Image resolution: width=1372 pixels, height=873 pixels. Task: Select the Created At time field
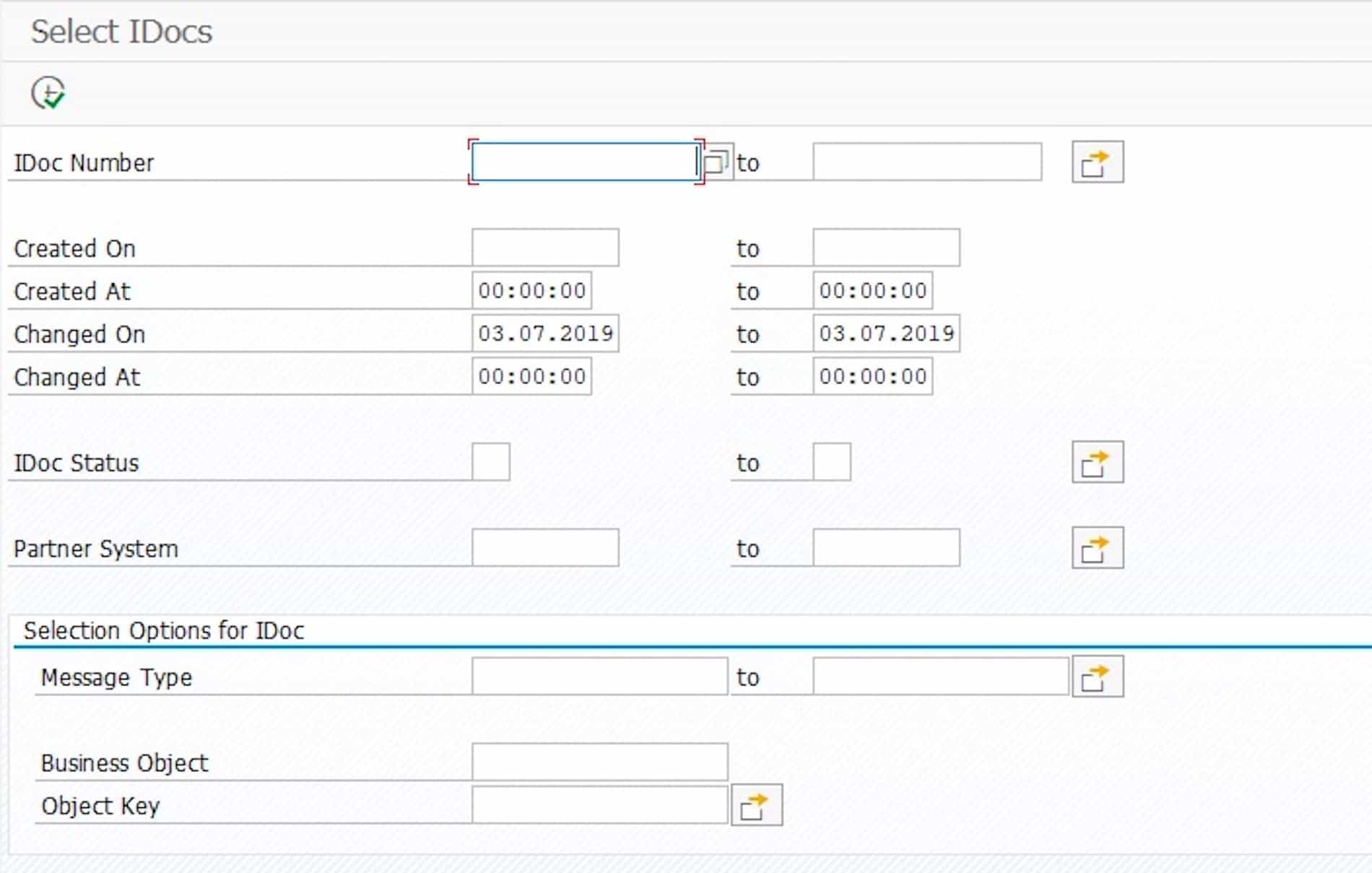click(x=531, y=290)
